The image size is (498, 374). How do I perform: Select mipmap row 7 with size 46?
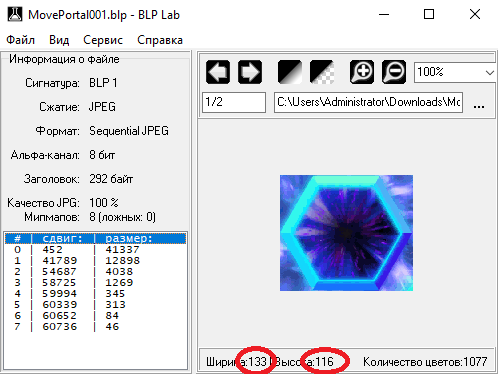point(95,327)
